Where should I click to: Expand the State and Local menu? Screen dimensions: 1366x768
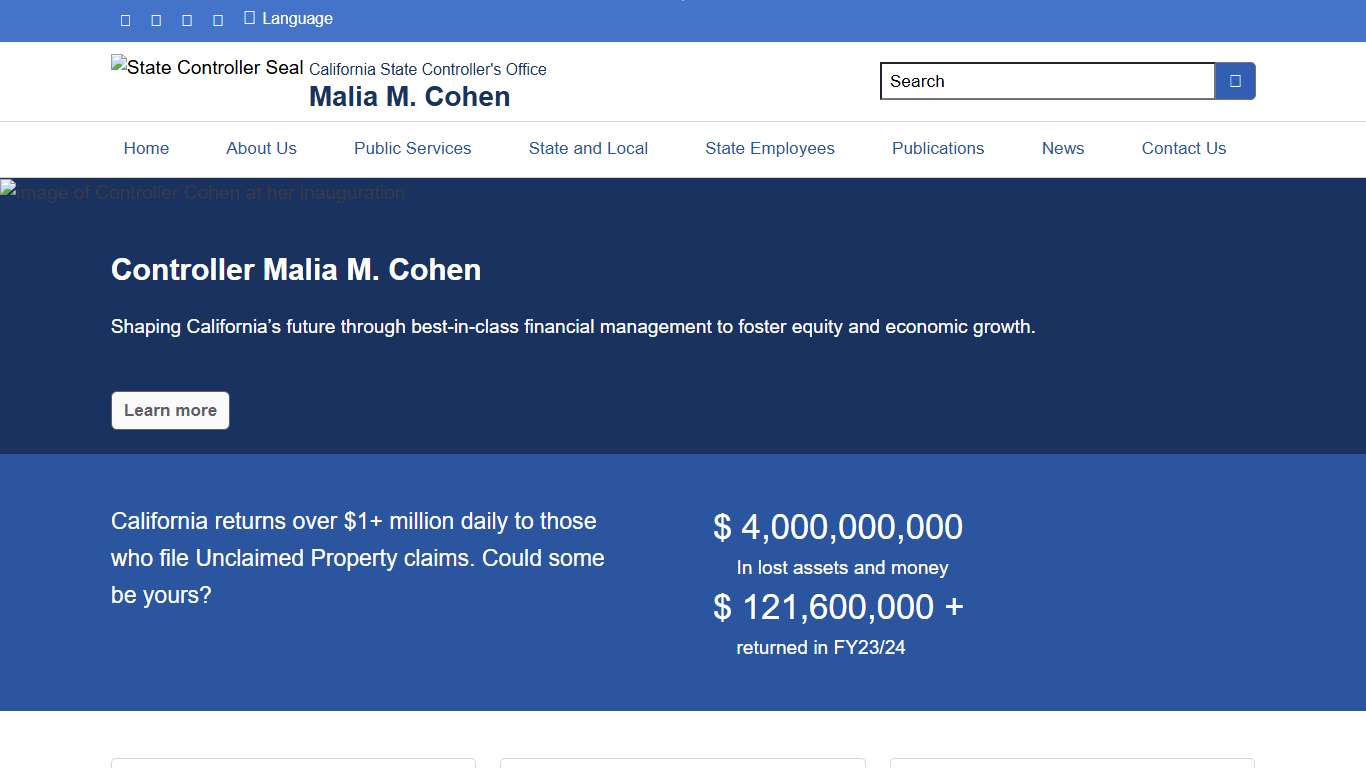click(x=588, y=148)
